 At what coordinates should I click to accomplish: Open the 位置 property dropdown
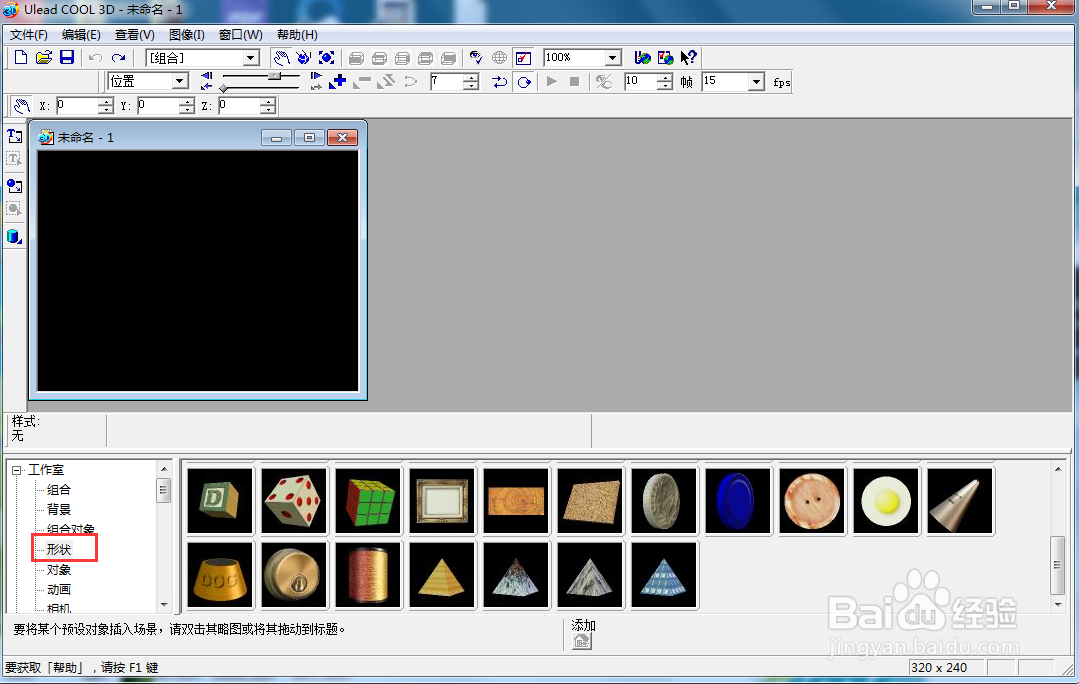pyautogui.click(x=180, y=81)
